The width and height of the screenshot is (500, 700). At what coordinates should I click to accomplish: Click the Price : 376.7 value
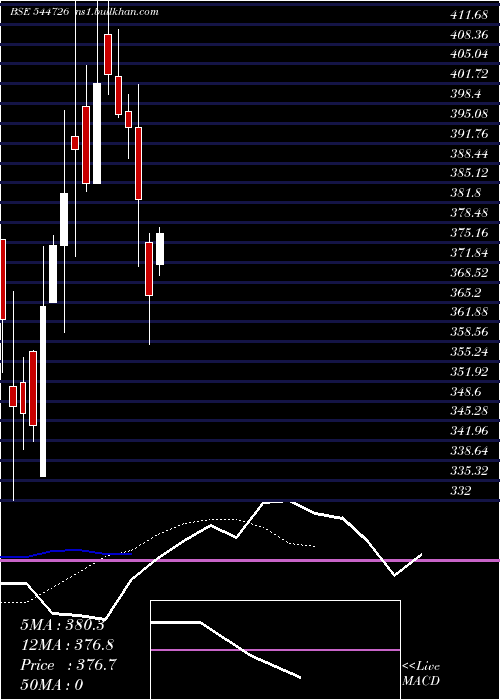click(69, 665)
